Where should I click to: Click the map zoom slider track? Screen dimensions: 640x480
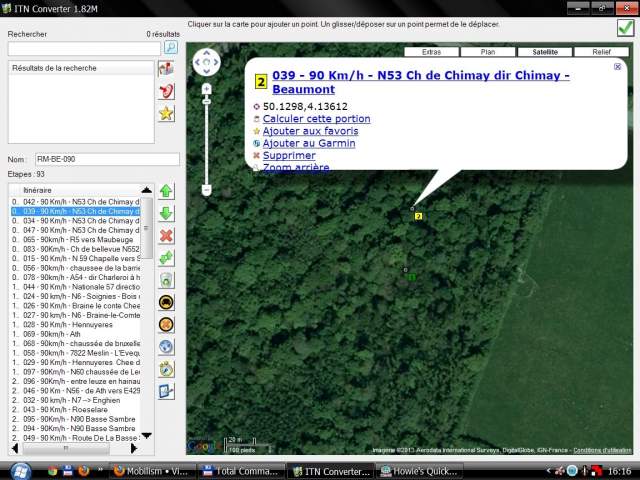(207, 140)
